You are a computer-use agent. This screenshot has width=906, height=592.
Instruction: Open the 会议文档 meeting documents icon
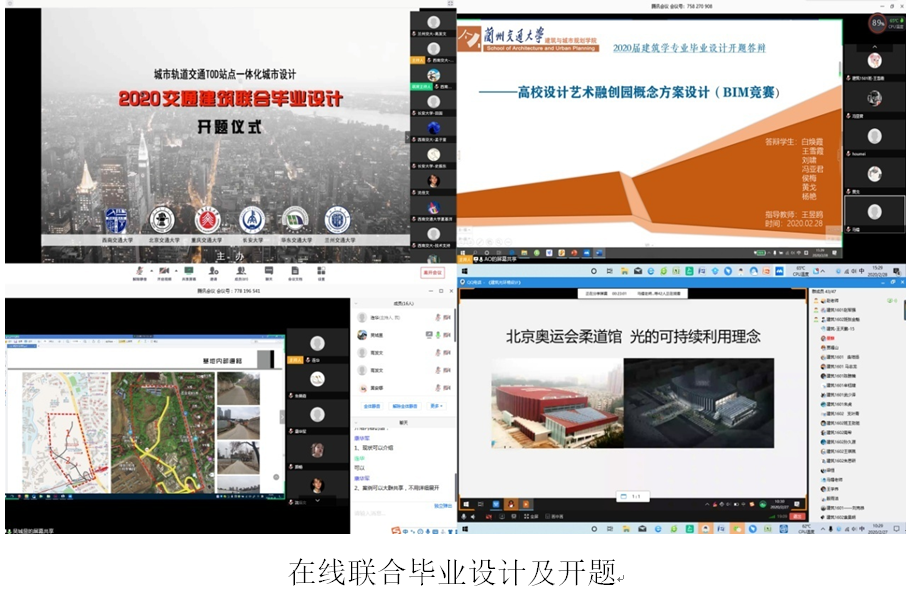[295, 272]
